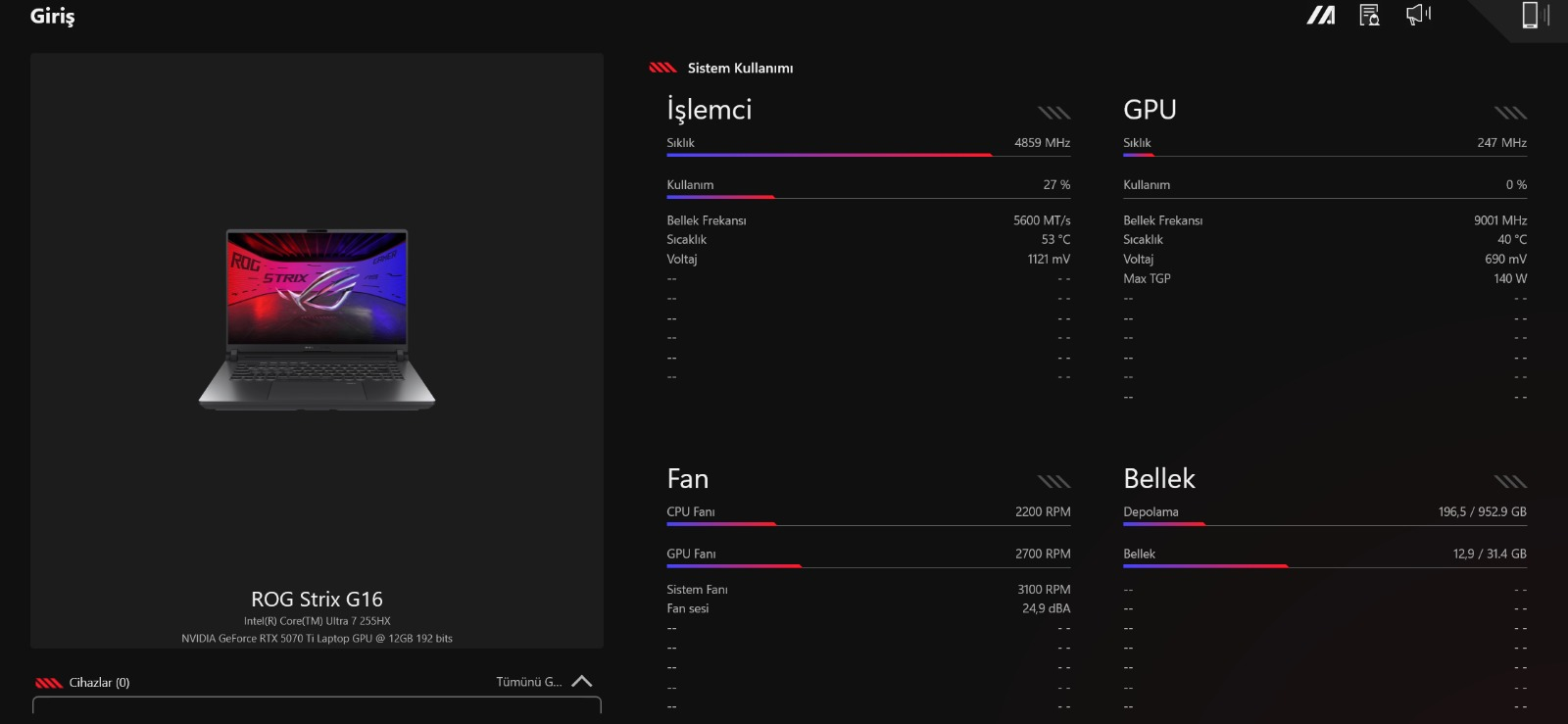Click the Fan panel stripe icon
1568x724 pixels.
[x=1054, y=481]
